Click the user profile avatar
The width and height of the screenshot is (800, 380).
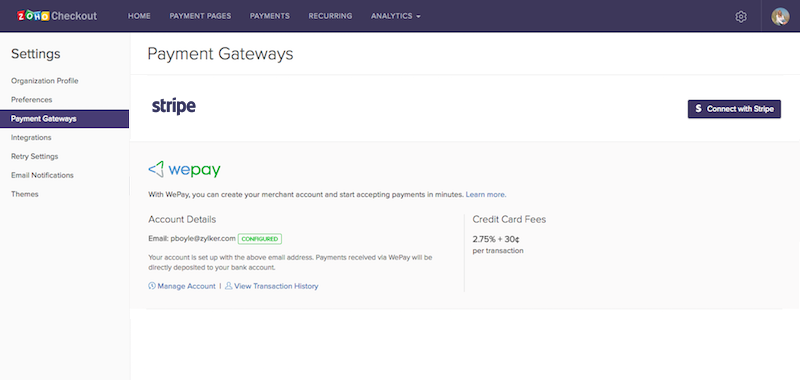(x=780, y=16)
